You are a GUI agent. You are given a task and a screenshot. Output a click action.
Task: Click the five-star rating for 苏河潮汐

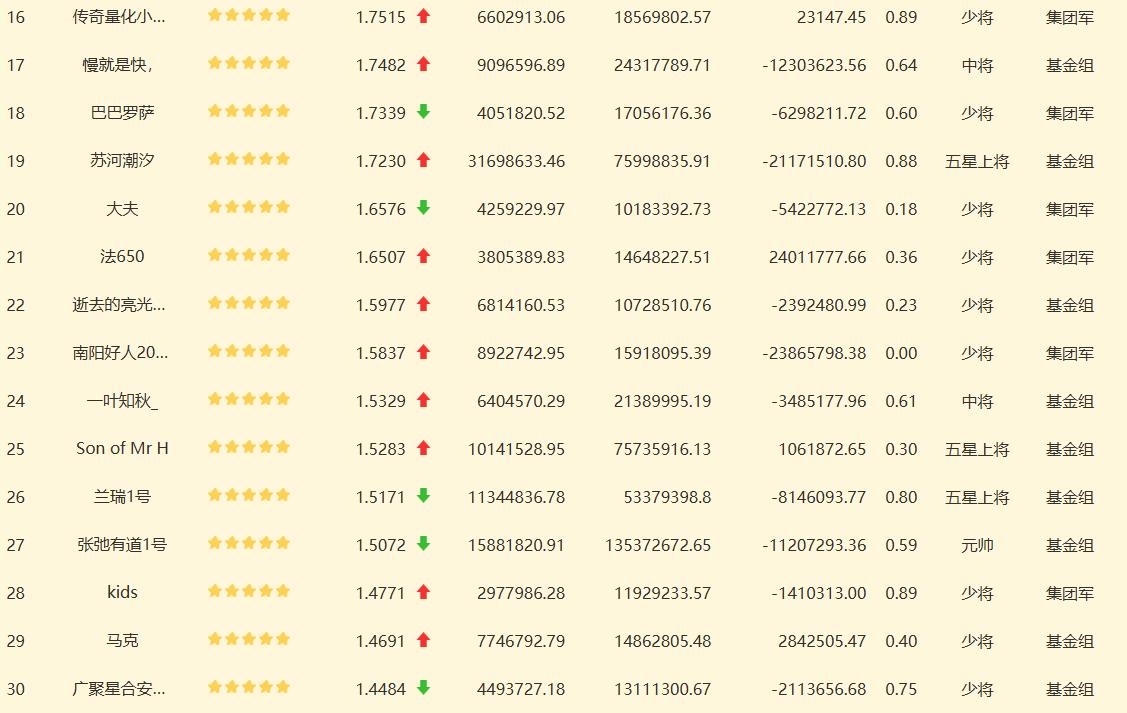tap(249, 160)
